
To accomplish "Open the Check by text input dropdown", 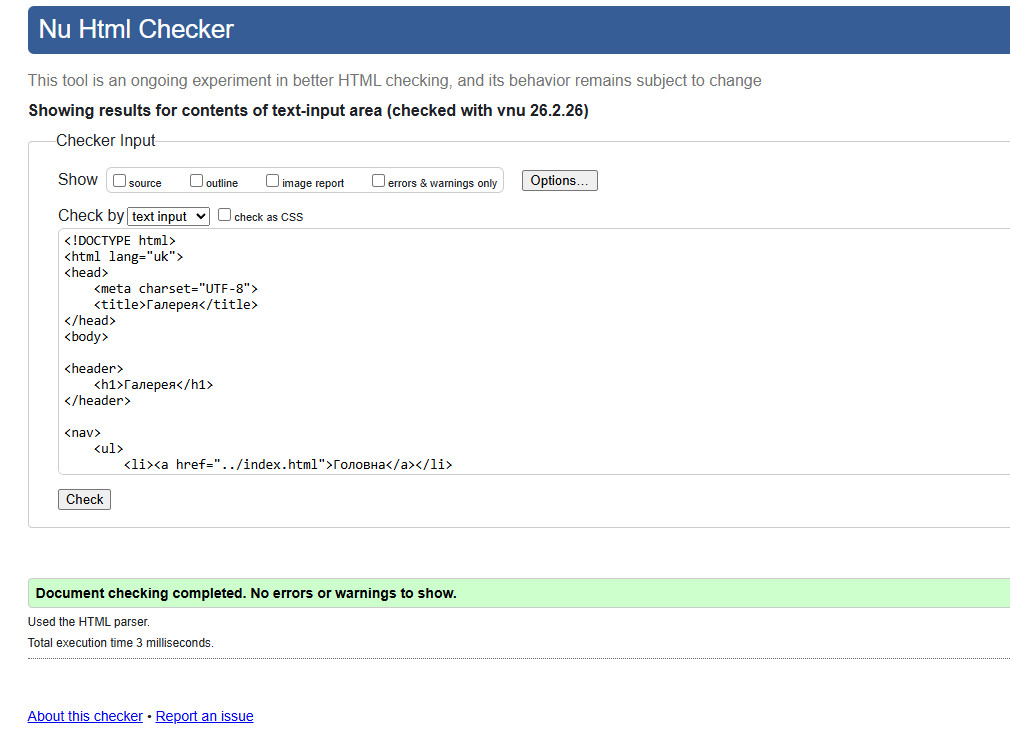I will coord(169,216).
